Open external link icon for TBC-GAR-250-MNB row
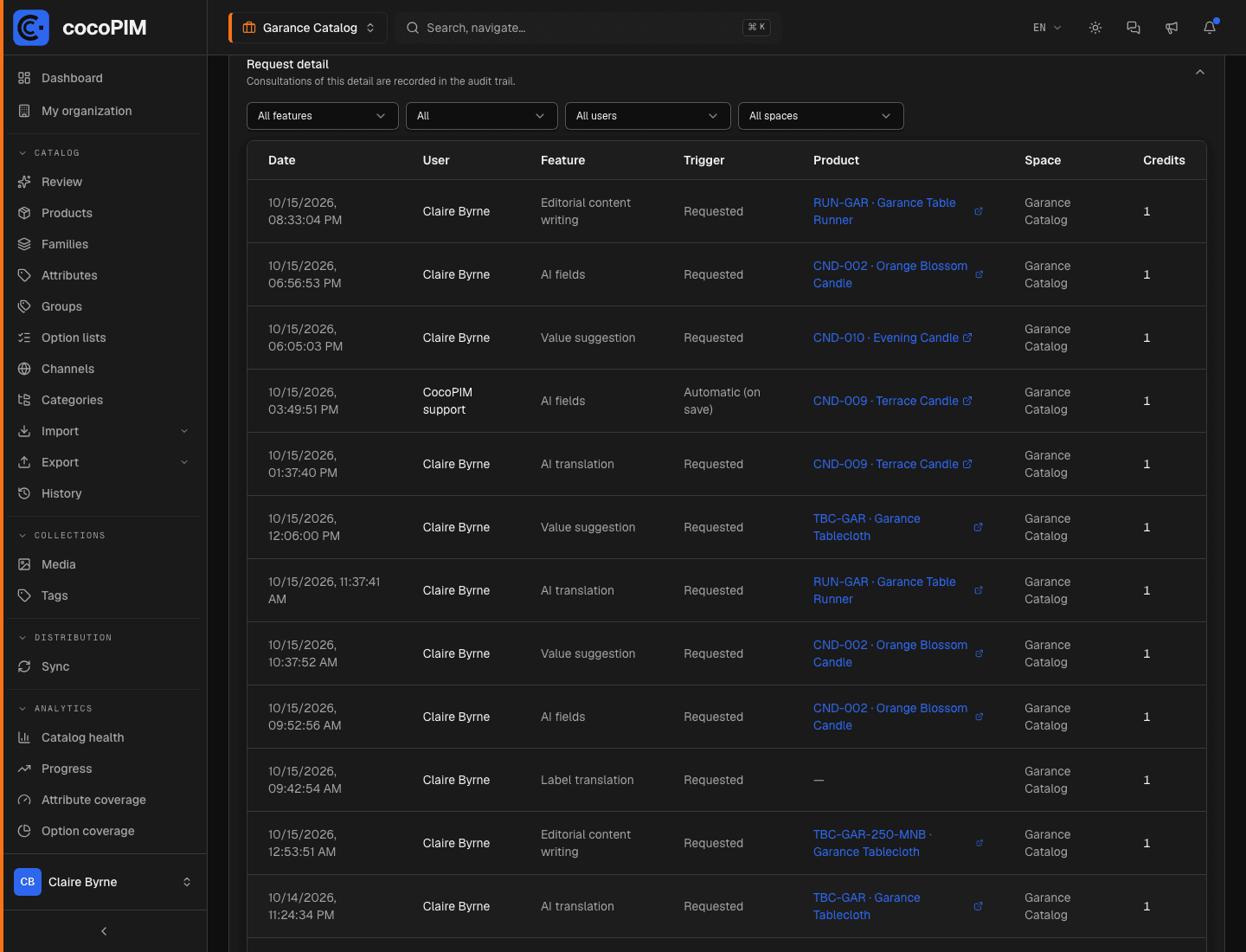1246x952 pixels. click(979, 843)
